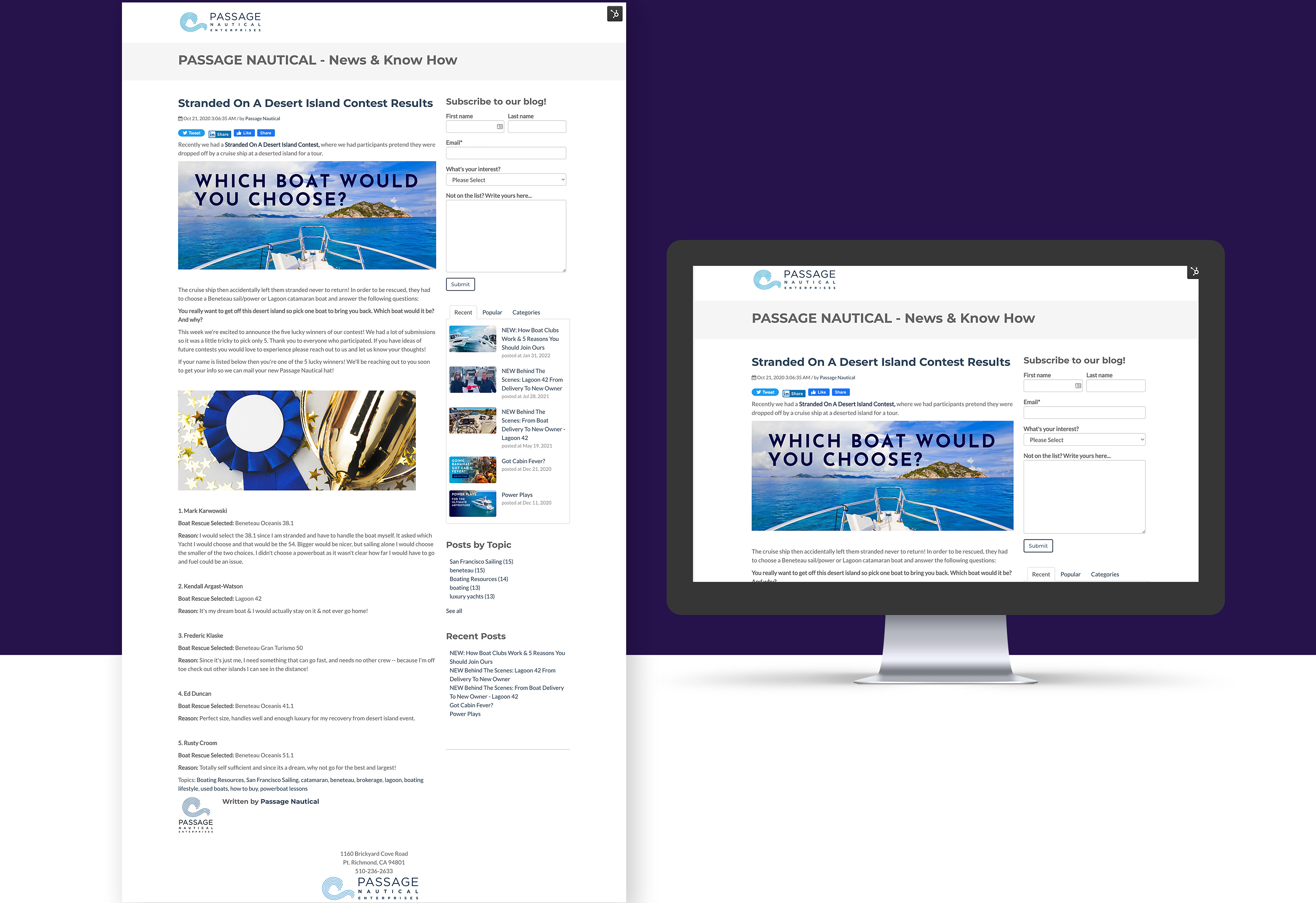Click the autofill icon inside the monitor First name field
Image resolution: width=1316 pixels, height=903 pixels.
(x=1077, y=386)
